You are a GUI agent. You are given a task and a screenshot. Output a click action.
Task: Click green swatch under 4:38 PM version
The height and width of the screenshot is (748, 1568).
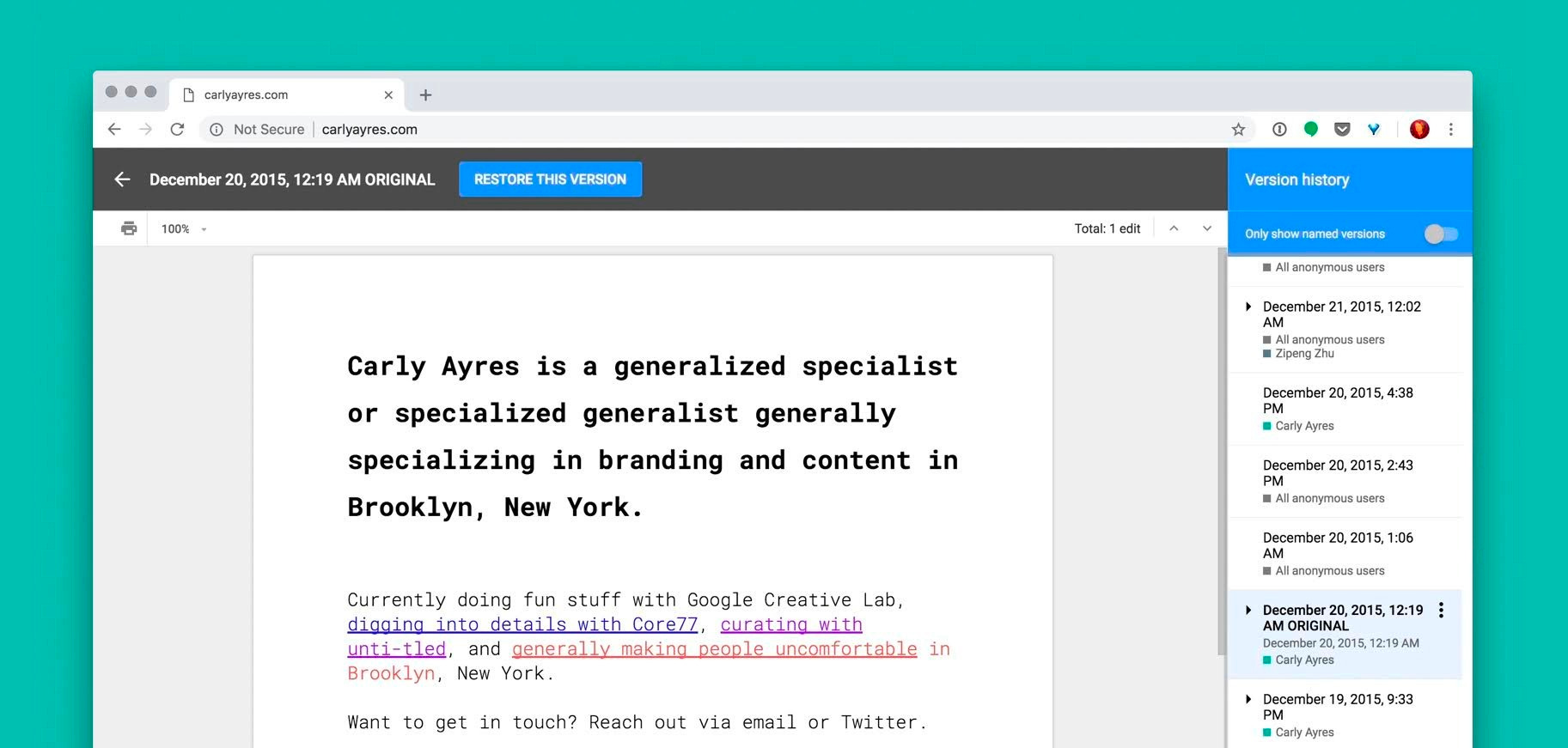click(1266, 426)
